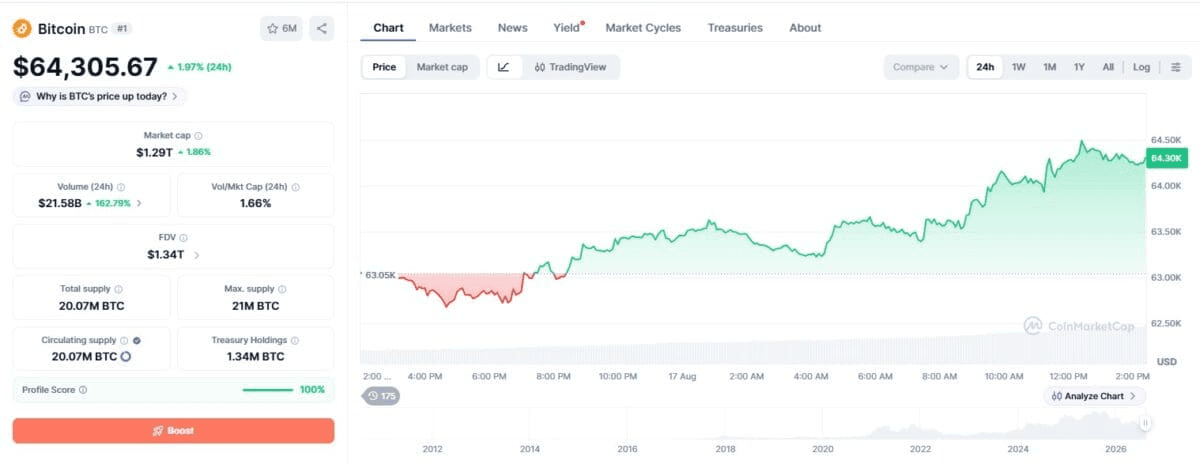
Task: Click the 175 history counter badge
Action: point(381,396)
